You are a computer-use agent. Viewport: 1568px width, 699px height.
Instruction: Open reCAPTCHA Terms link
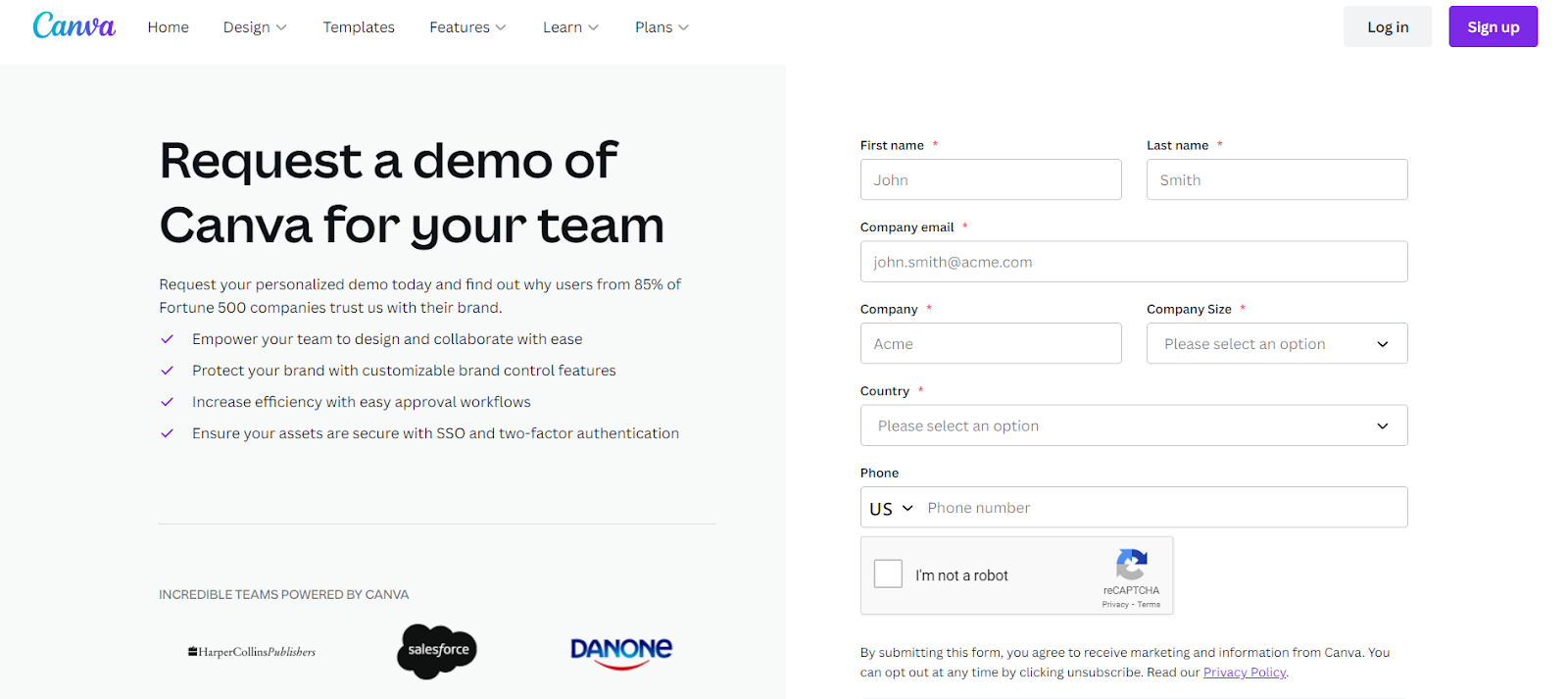tap(1149, 605)
